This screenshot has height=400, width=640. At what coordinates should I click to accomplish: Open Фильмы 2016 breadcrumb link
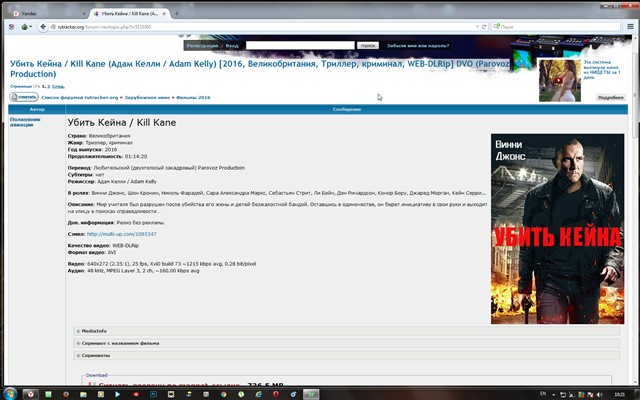[x=193, y=98]
